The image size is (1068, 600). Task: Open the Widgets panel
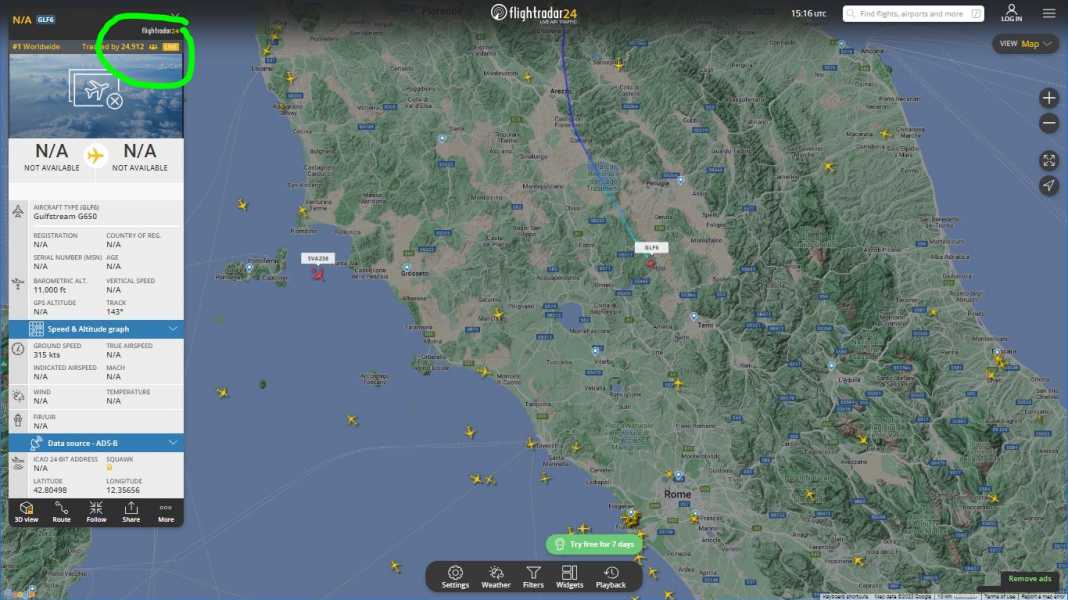click(x=569, y=577)
